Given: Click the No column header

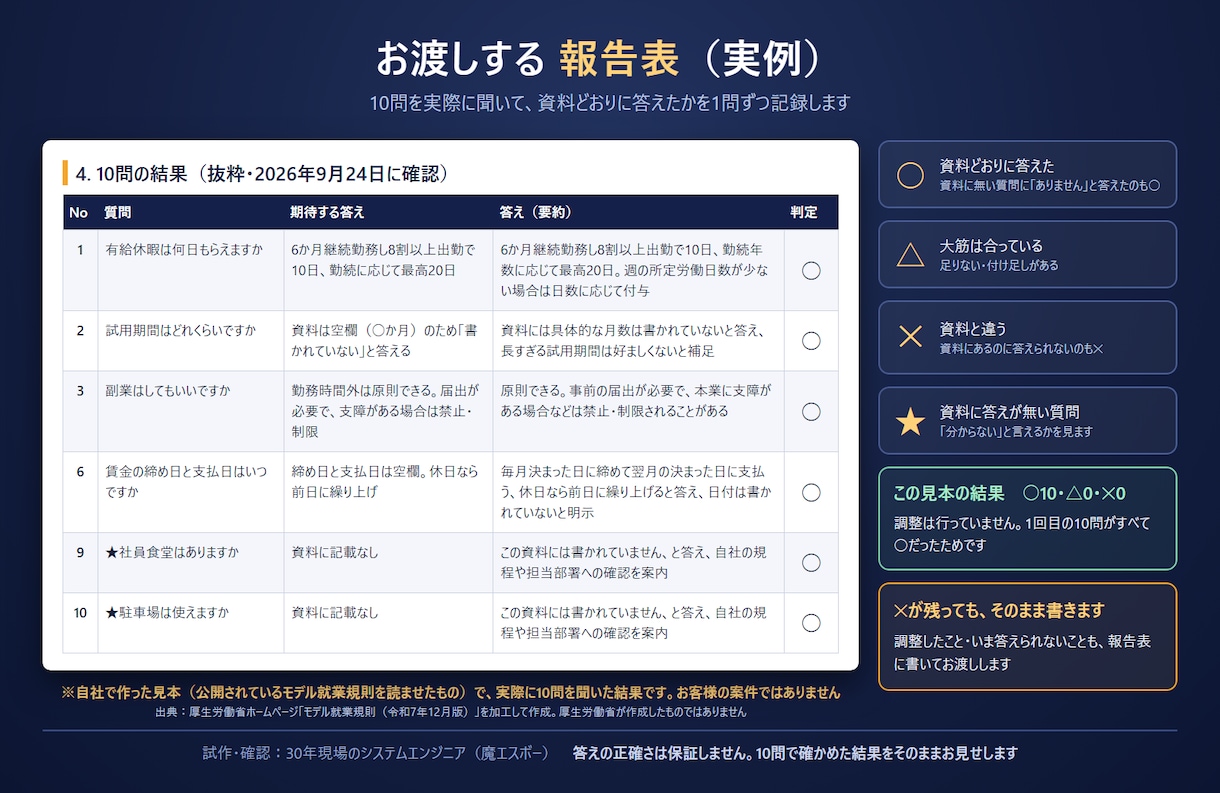Looking at the screenshot, I should pyautogui.click(x=79, y=212).
